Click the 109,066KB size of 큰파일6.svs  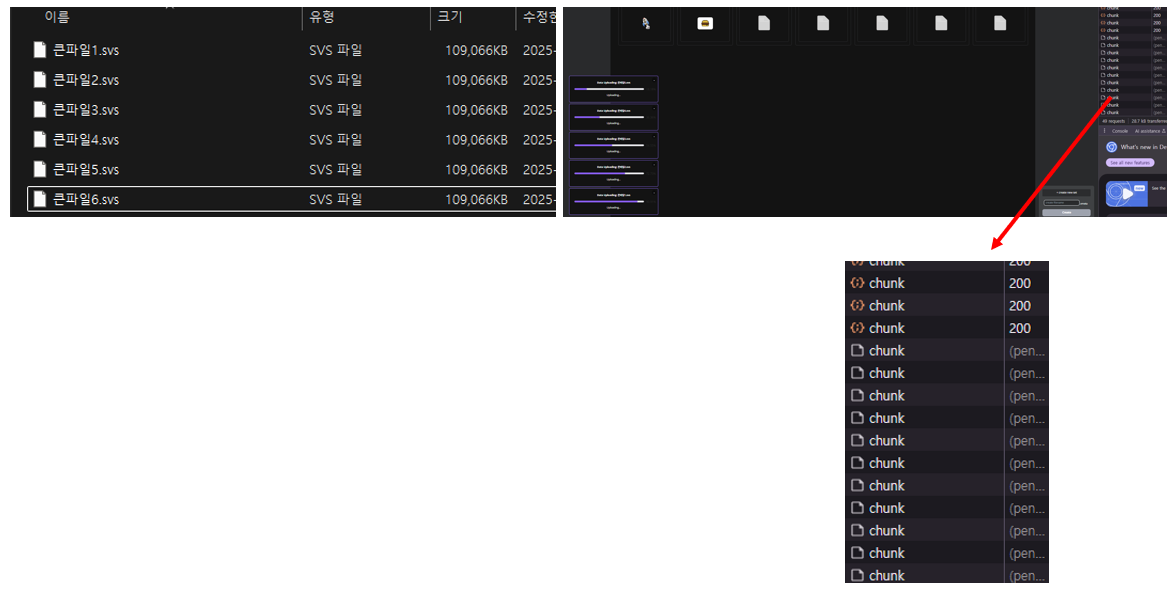pyautogui.click(x=476, y=200)
